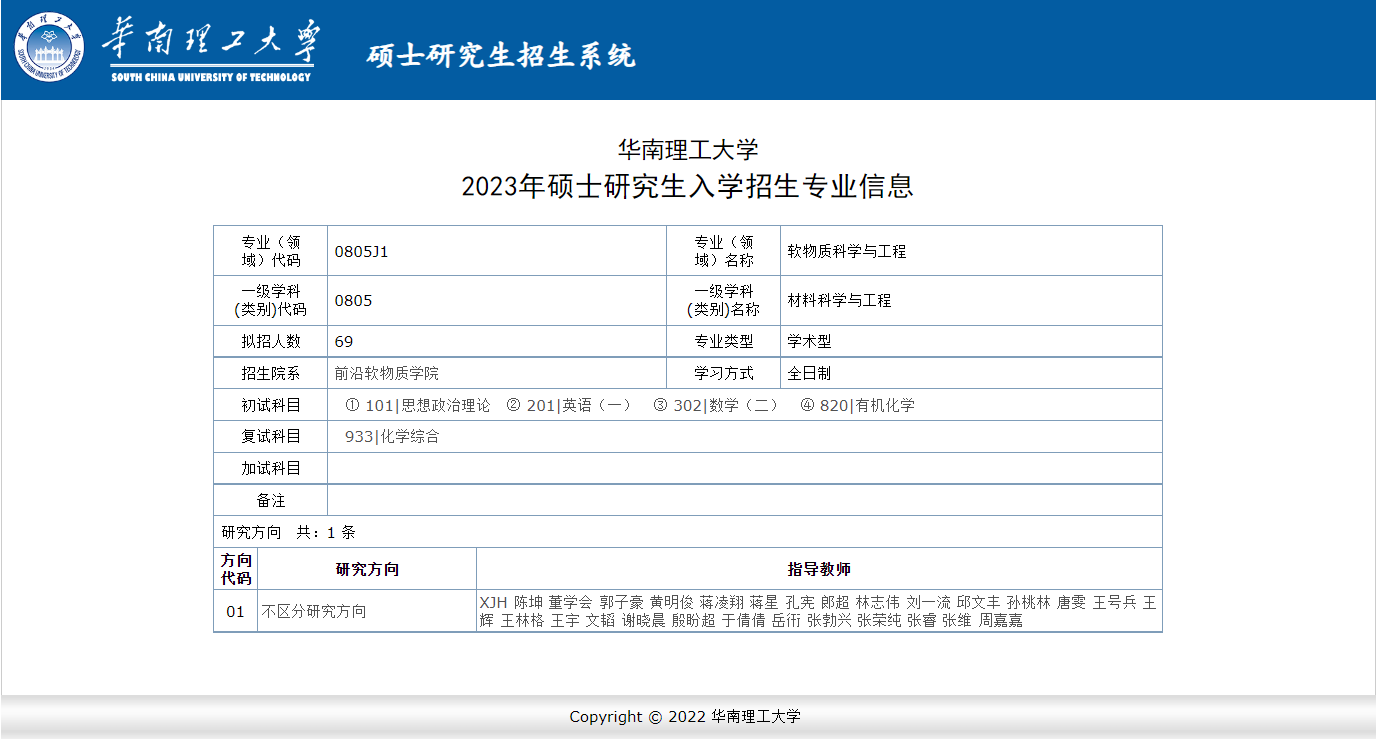Click the 学习方式 label cell
Image resolution: width=1376 pixels, height=739 pixels.
pos(724,373)
